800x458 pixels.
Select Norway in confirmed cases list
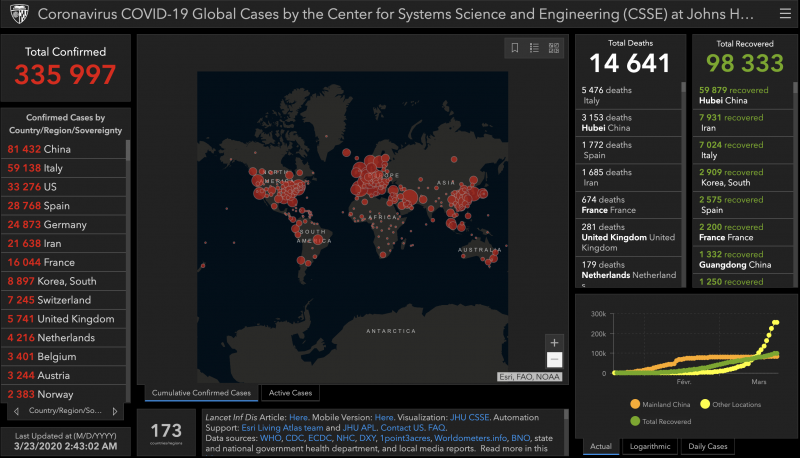coord(64,394)
